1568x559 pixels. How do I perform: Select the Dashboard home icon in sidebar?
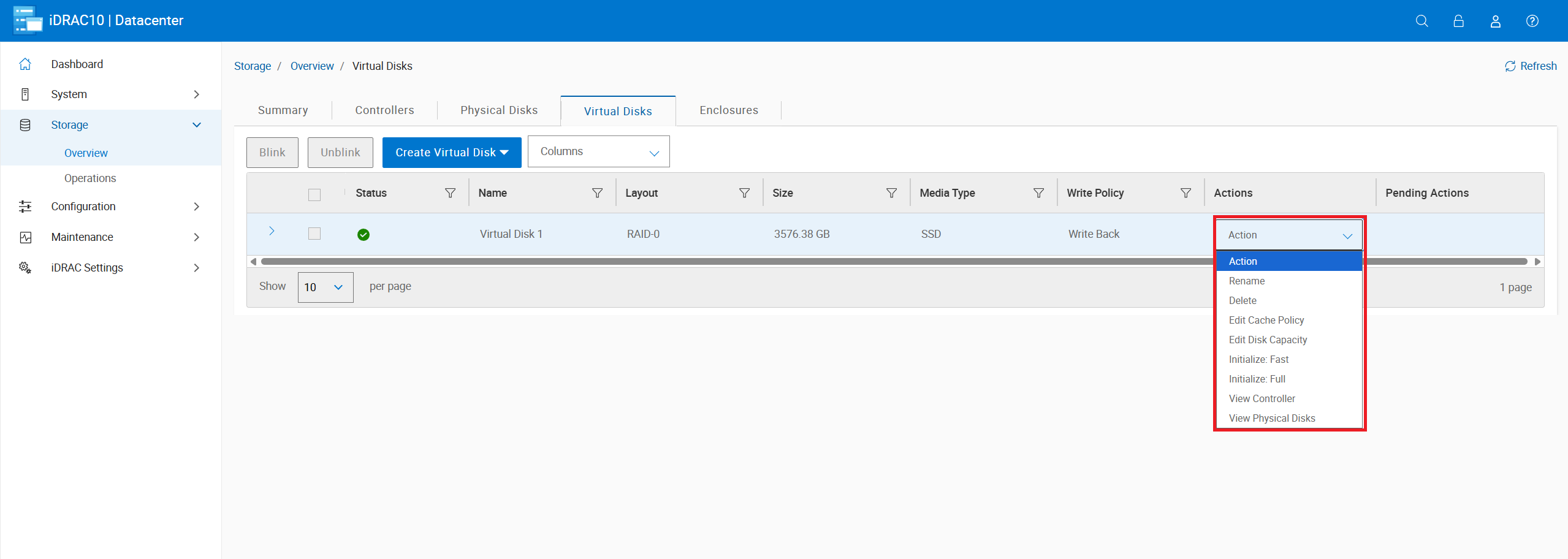(x=25, y=63)
